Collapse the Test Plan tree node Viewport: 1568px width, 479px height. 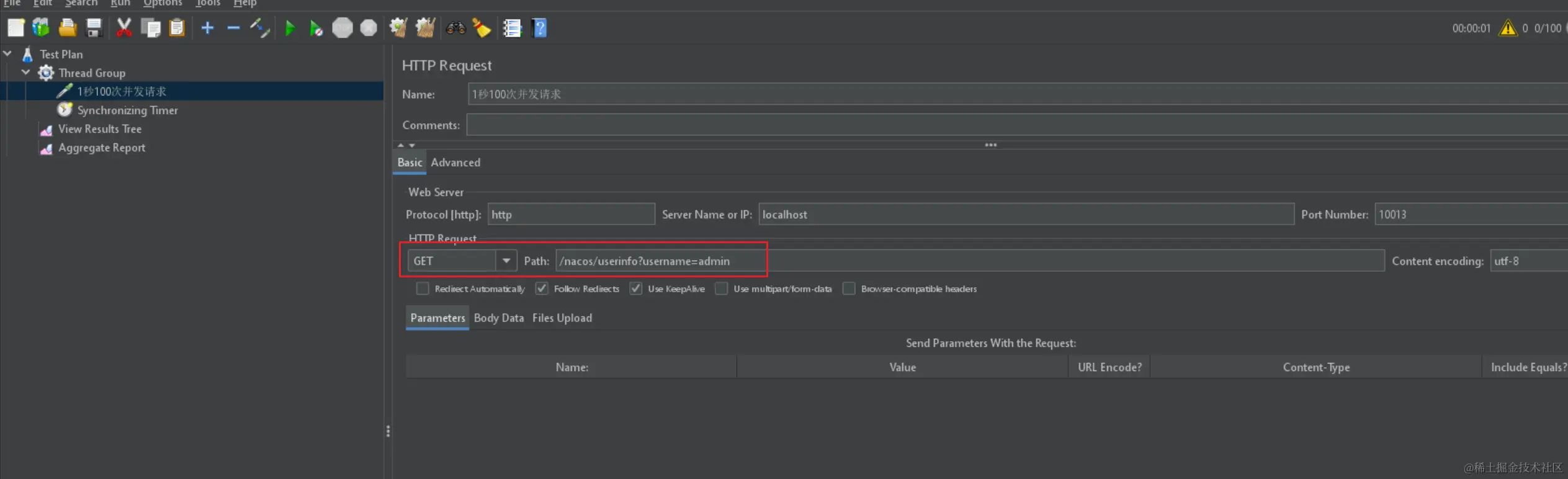click(x=7, y=54)
